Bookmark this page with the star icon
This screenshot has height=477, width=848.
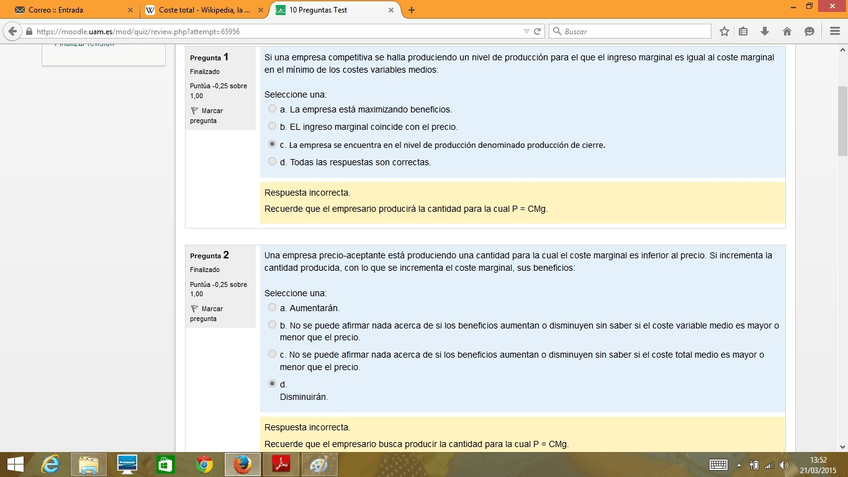click(724, 31)
